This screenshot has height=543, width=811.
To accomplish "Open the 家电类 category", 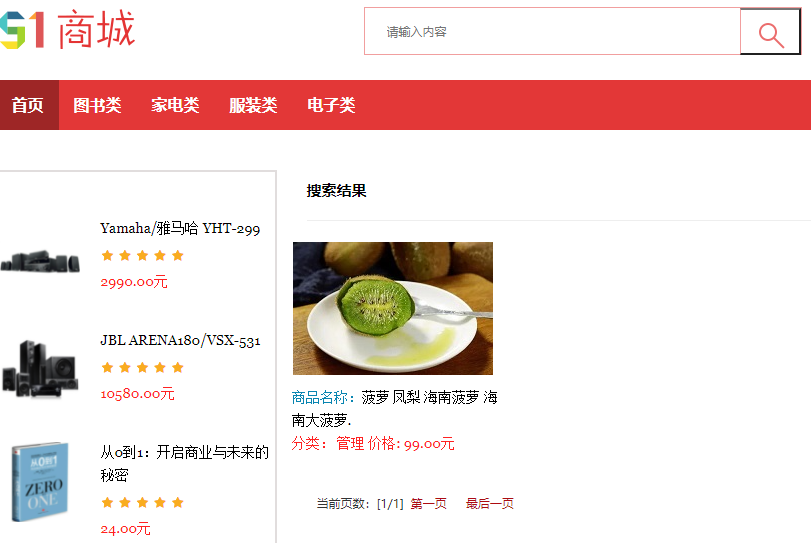I will pyautogui.click(x=175, y=105).
